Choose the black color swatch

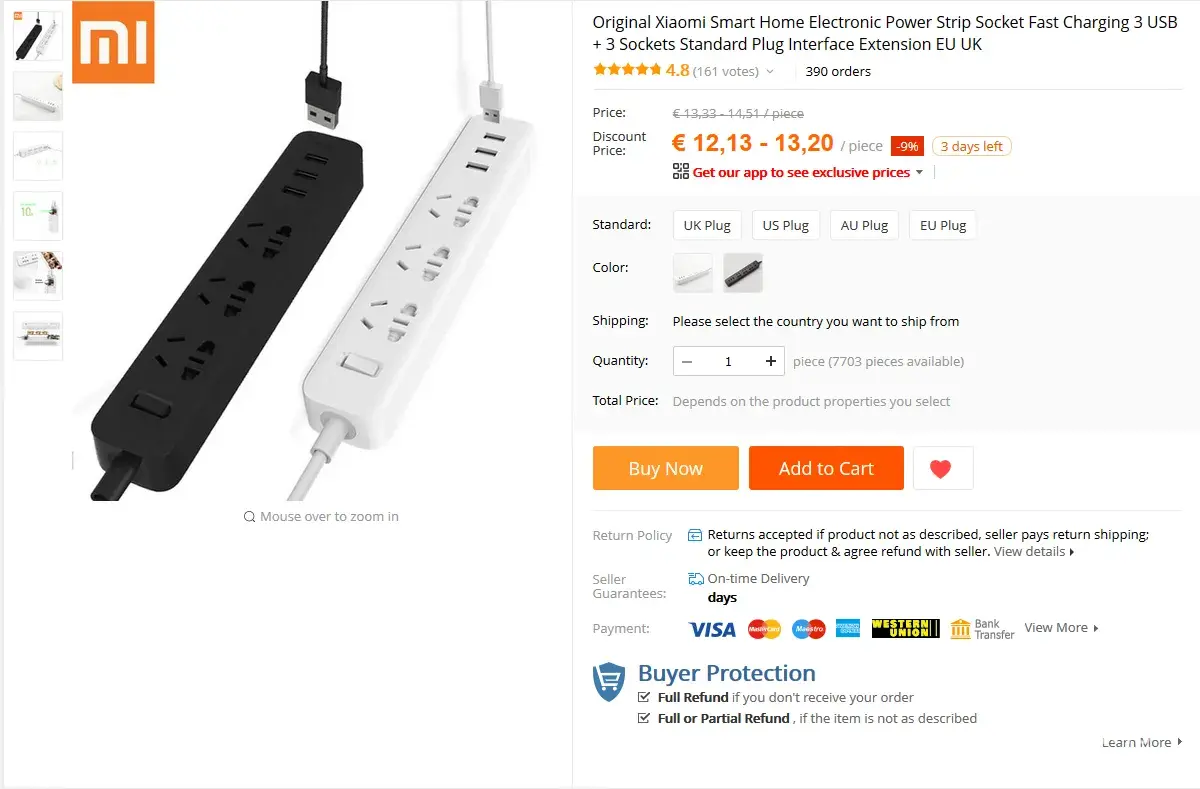pyautogui.click(x=743, y=272)
